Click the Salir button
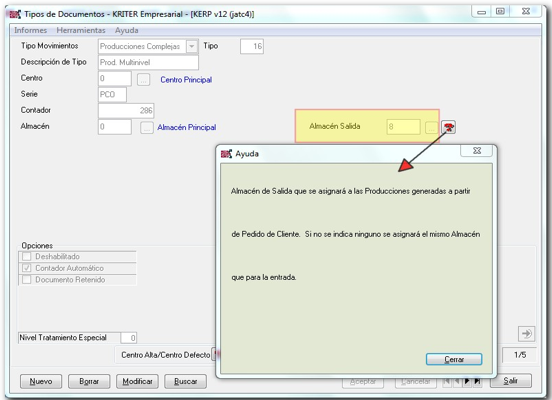The height and width of the screenshot is (400, 552). pos(510,381)
